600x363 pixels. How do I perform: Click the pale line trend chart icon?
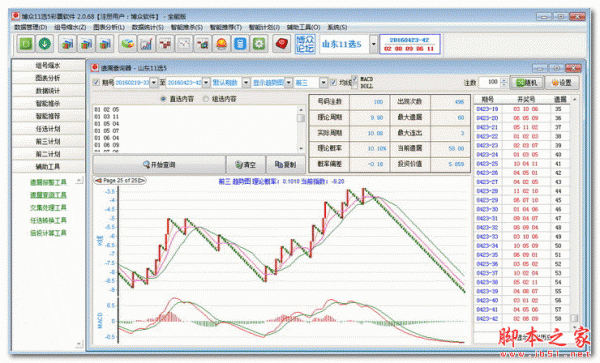click(x=184, y=44)
